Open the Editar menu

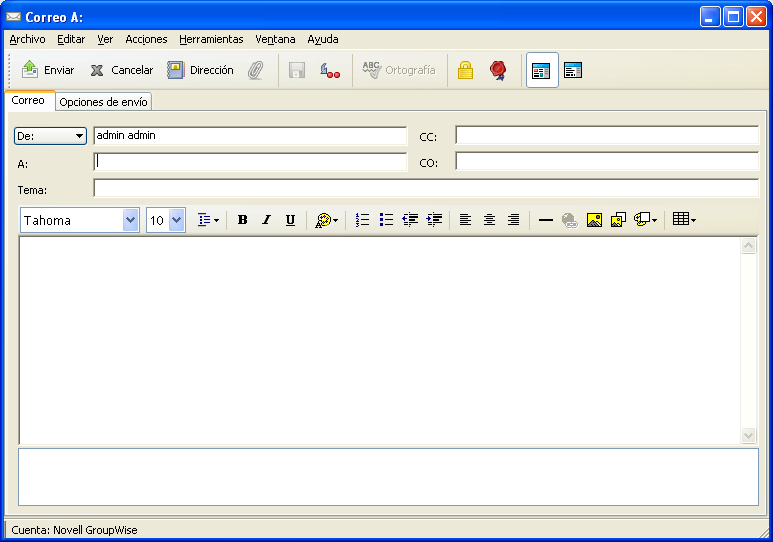[x=71, y=39]
